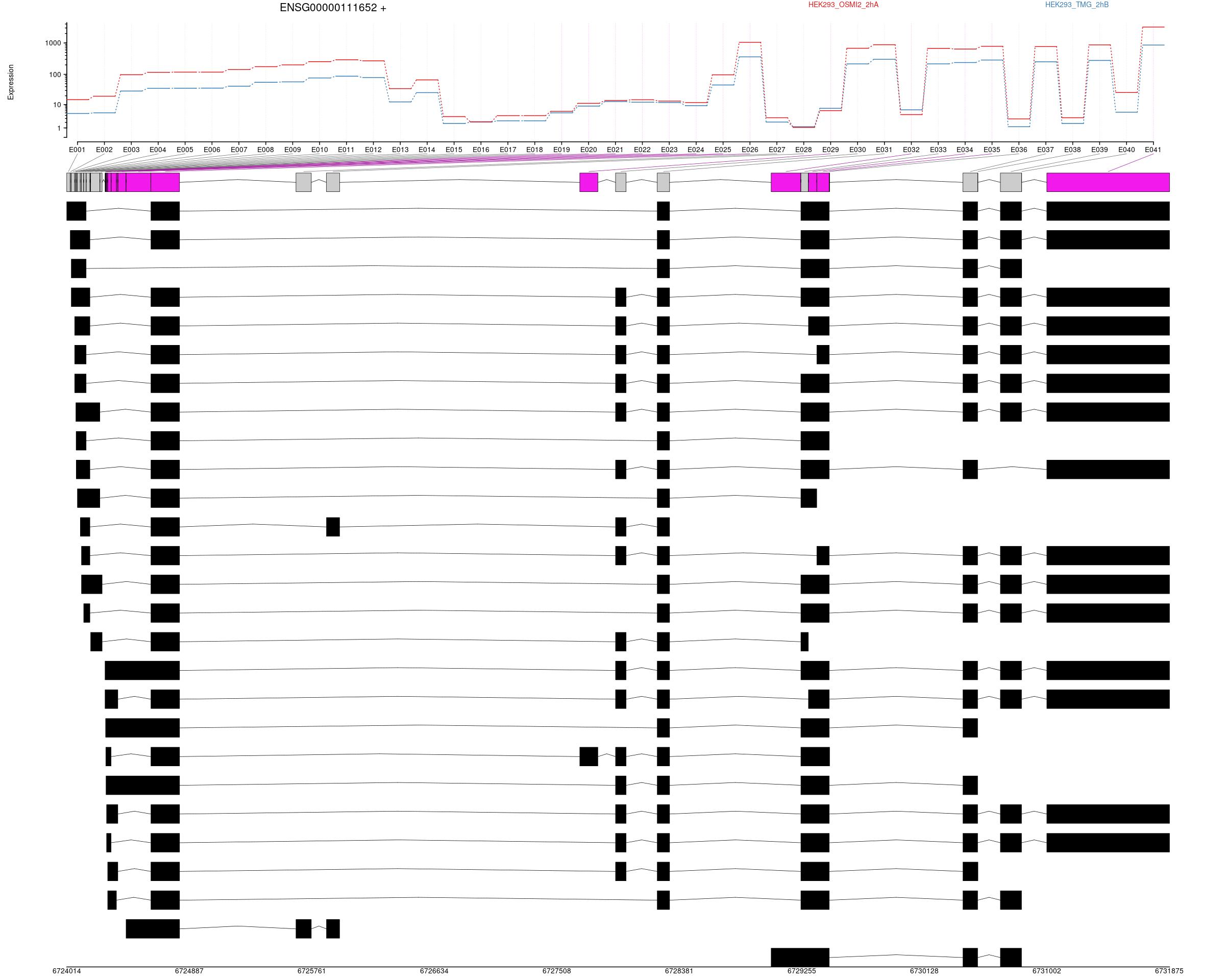
Task: Click genomic coordinate 6731875
Action: pos(1169,971)
